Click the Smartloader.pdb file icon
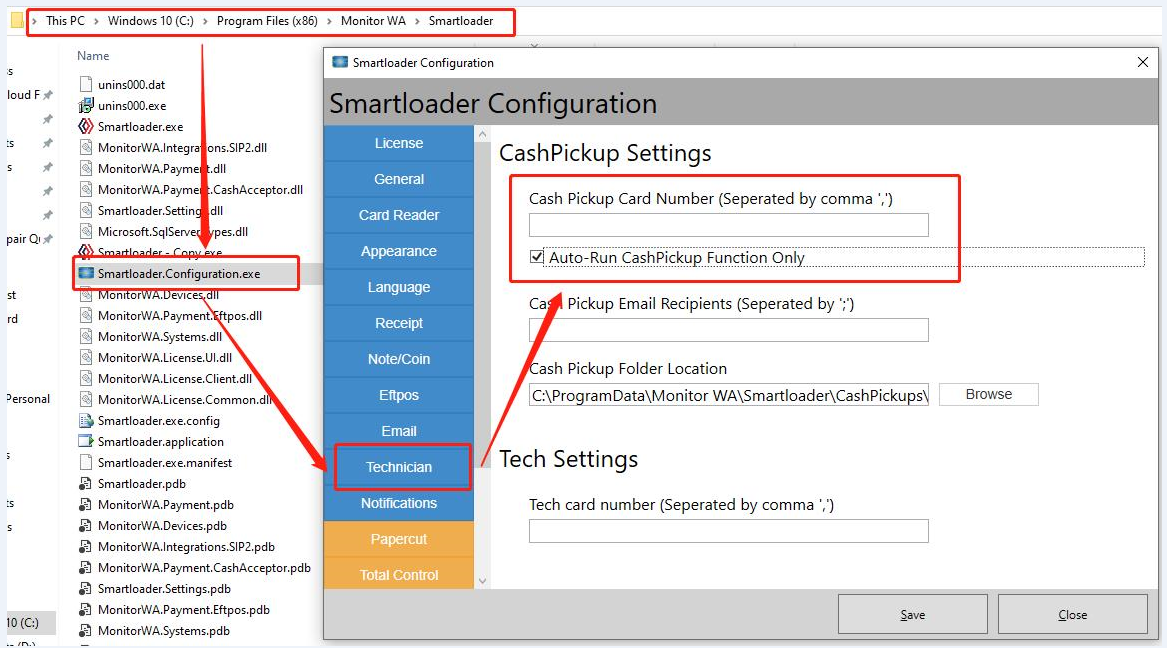Image resolution: width=1167 pixels, height=648 pixels. 86,484
